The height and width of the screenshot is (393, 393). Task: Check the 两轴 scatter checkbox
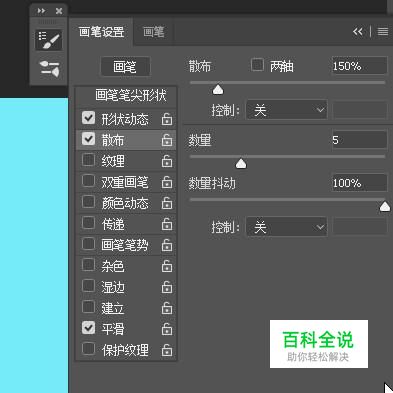point(257,65)
